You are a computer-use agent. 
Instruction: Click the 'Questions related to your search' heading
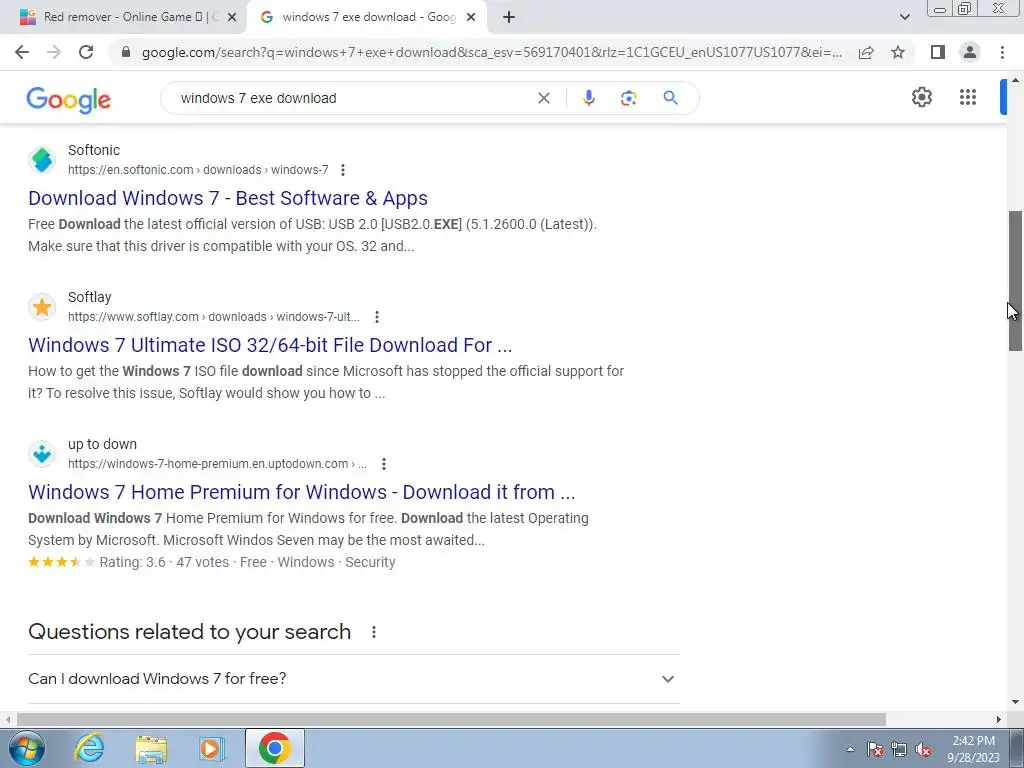[x=189, y=632]
